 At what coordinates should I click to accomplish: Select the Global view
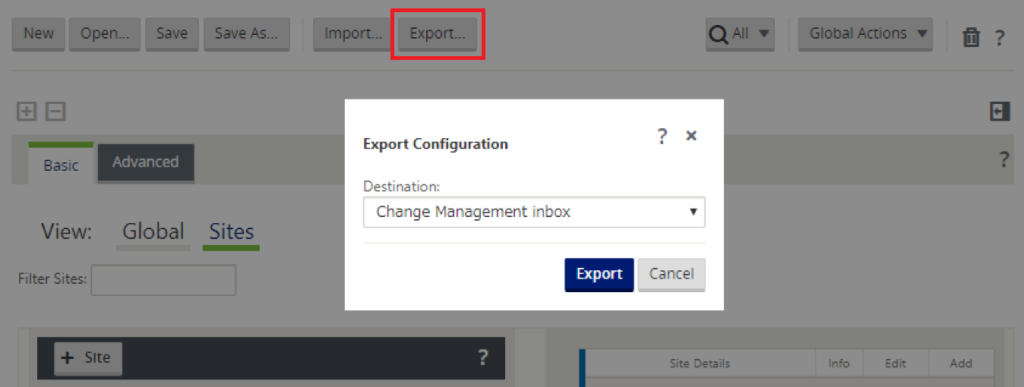tap(153, 232)
